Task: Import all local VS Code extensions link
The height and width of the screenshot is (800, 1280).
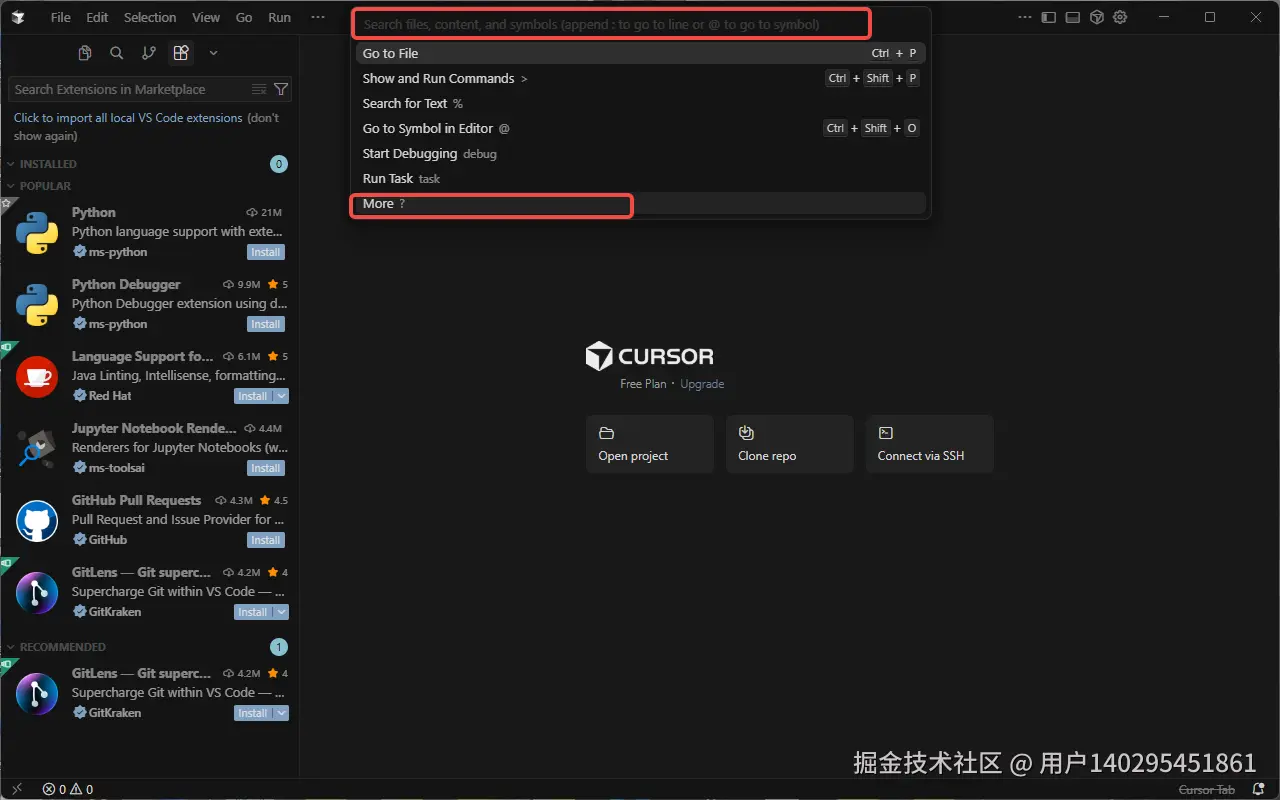Action: click(x=128, y=118)
